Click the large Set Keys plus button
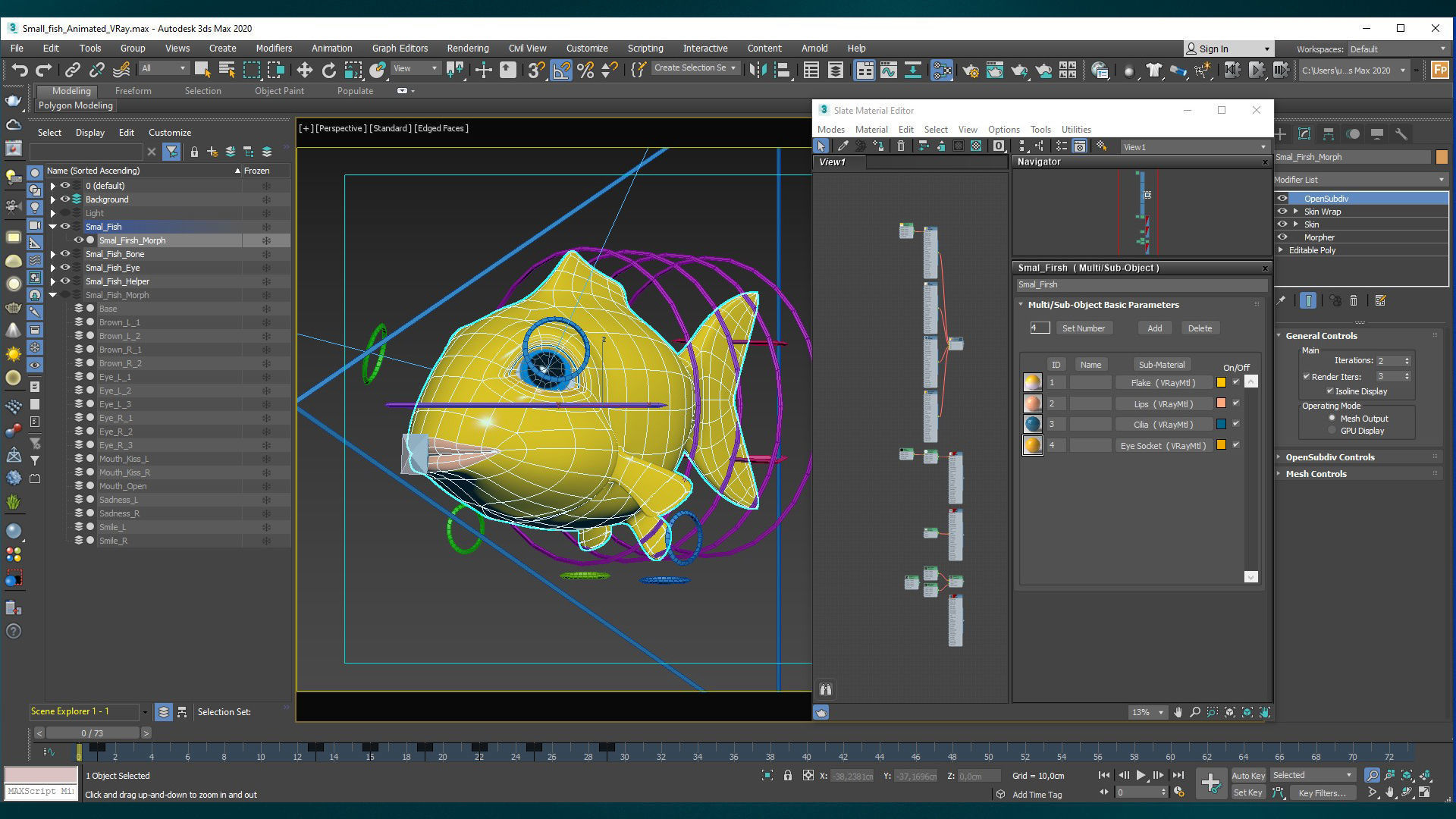 [1211, 783]
